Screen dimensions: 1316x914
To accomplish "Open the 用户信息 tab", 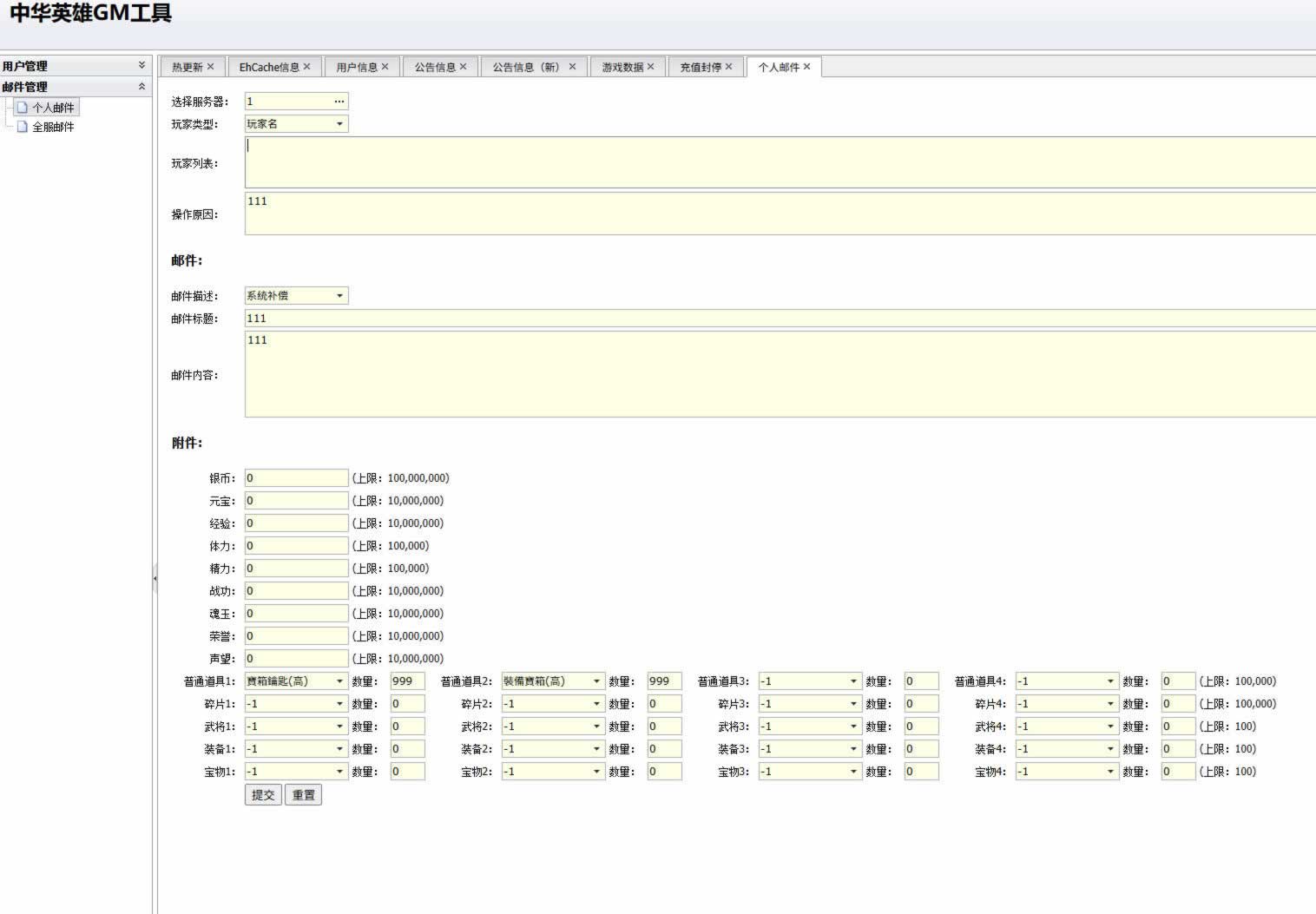I will pos(357,67).
